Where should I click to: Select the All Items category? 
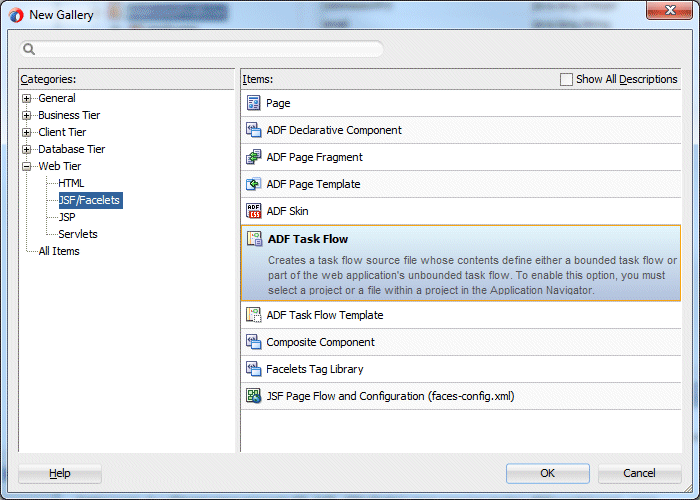coord(59,251)
